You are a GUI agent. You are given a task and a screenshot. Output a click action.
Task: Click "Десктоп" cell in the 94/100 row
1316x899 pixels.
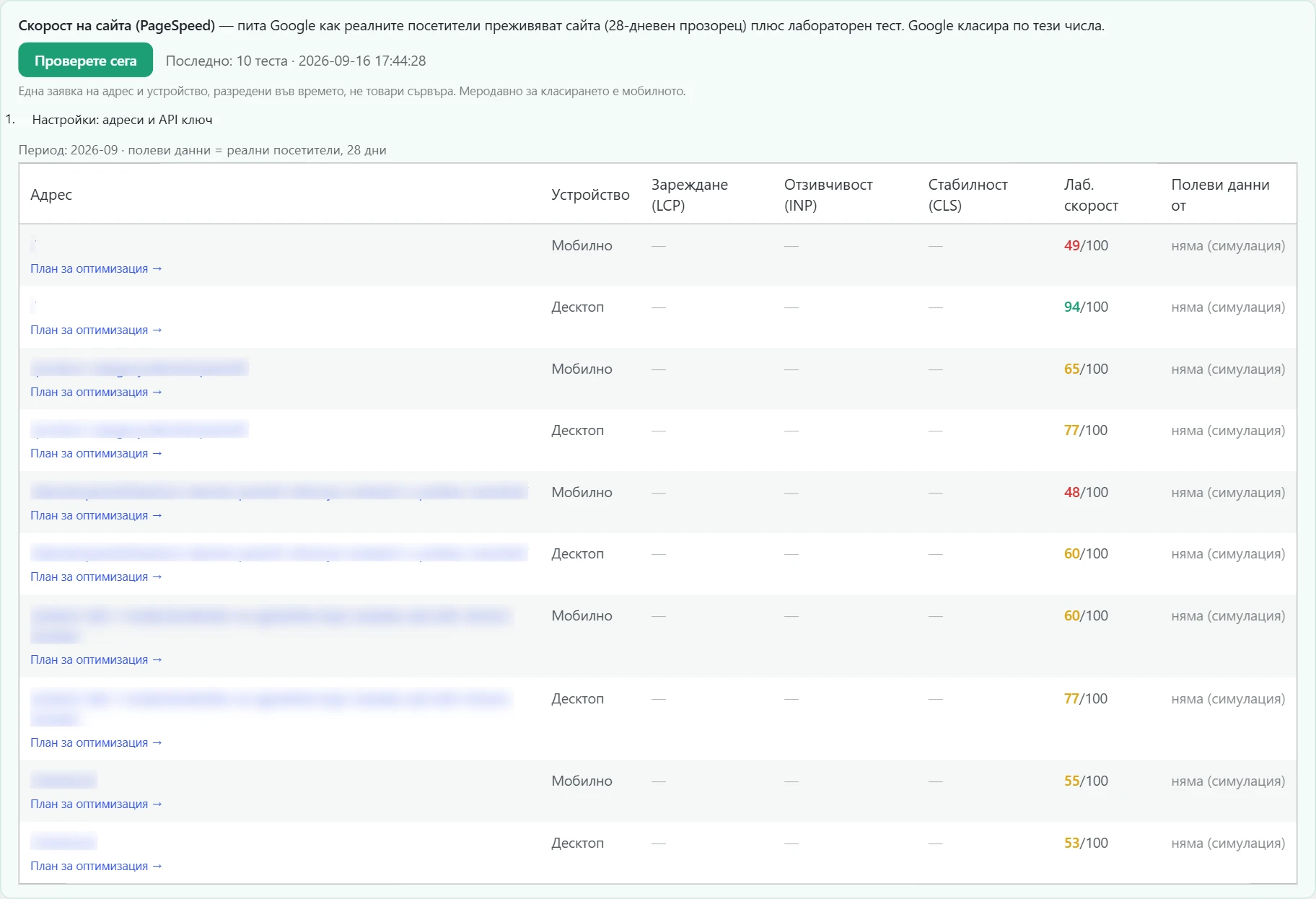577,307
